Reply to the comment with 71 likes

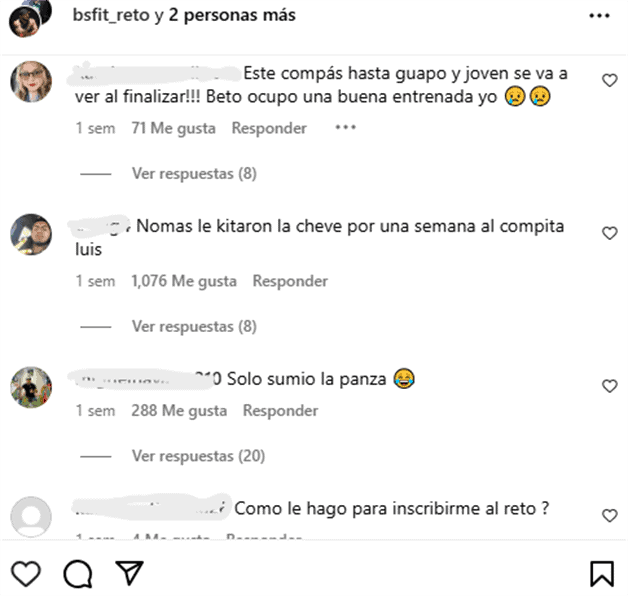click(x=269, y=128)
